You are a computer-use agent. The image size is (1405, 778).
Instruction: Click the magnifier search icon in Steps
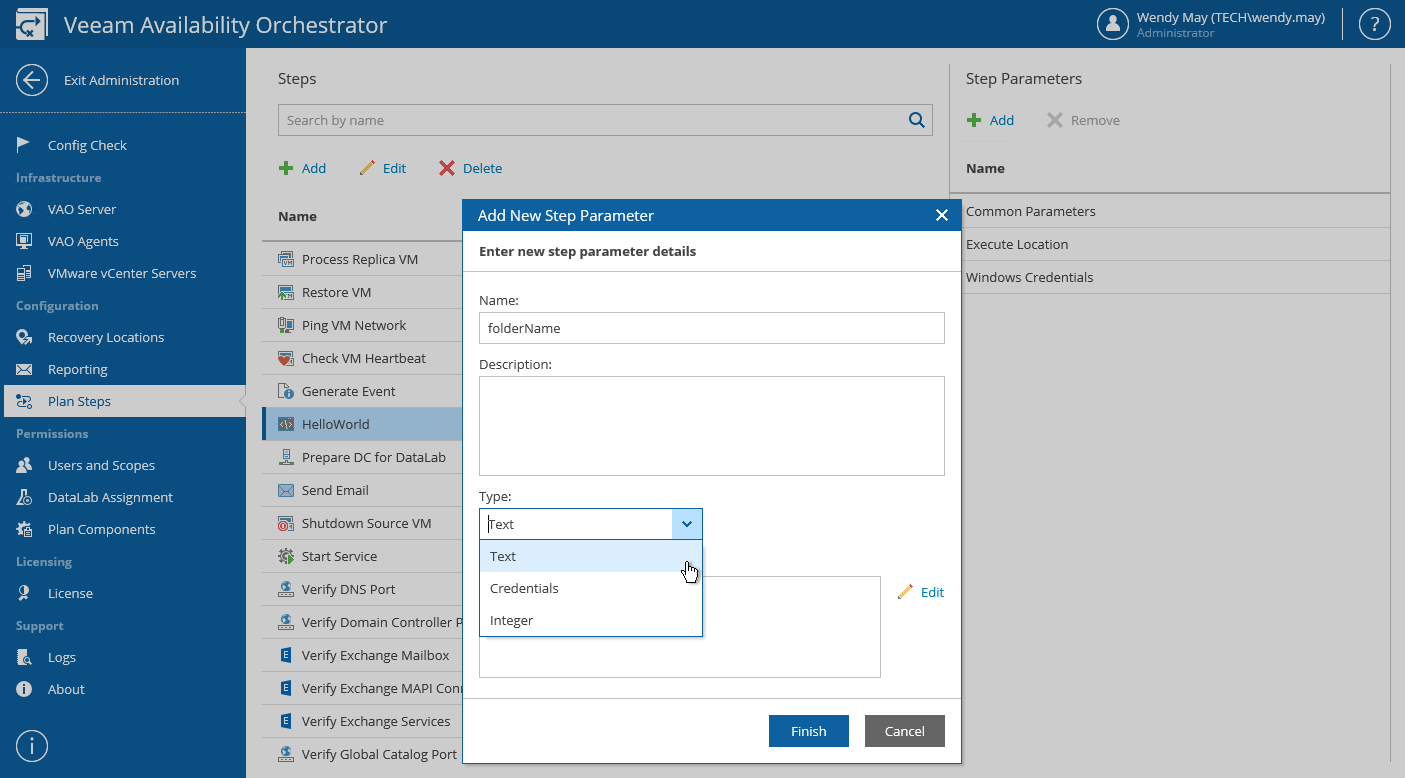916,120
